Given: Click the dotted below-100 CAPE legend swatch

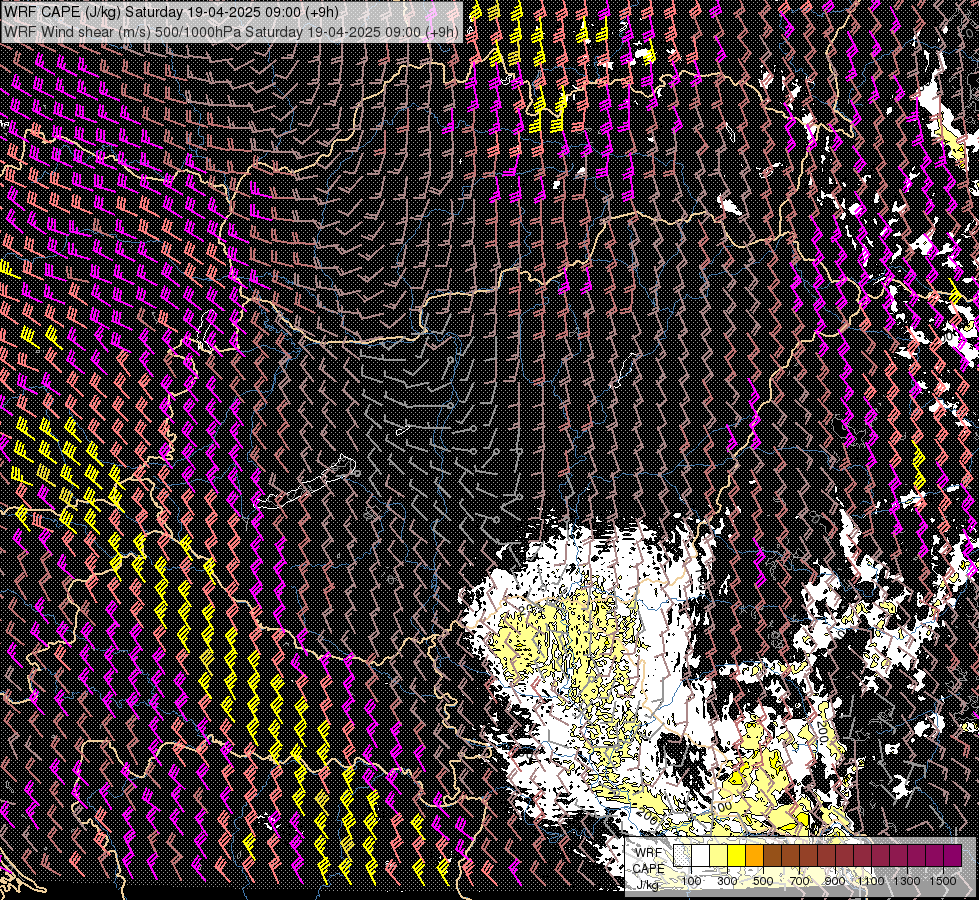Looking at the screenshot, I should [682, 855].
